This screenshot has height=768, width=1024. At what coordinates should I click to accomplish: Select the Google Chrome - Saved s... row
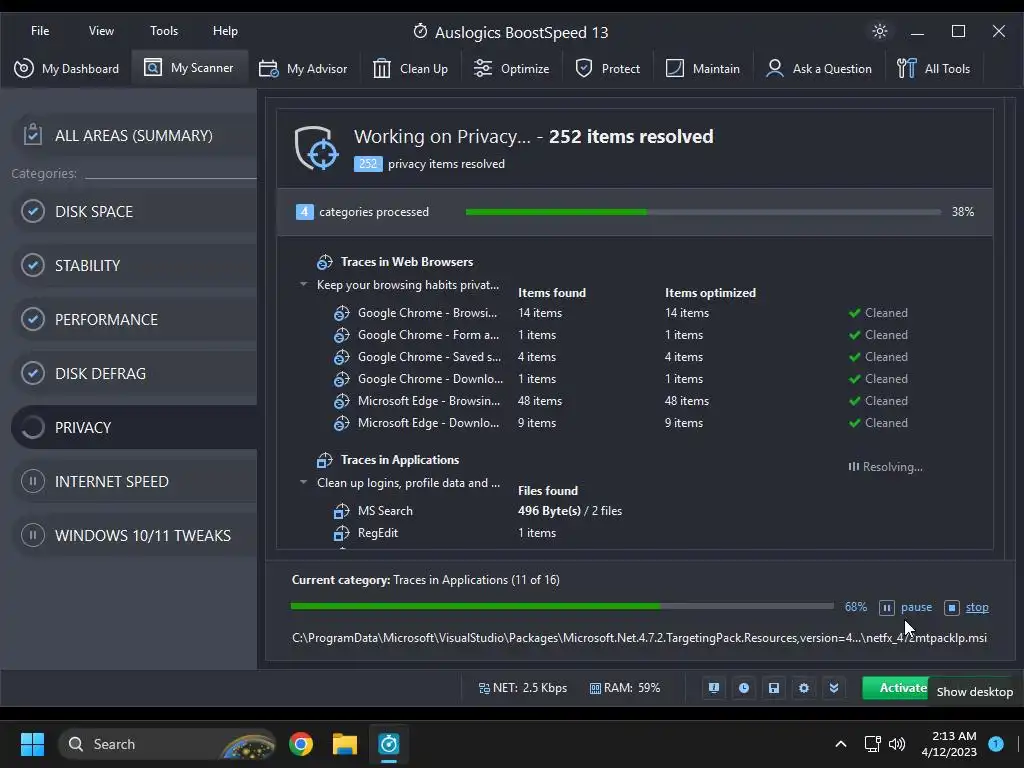click(619, 357)
